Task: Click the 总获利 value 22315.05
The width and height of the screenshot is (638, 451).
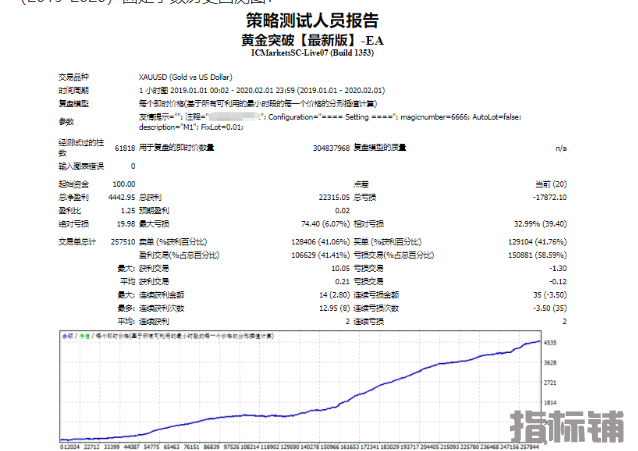Action: 331,197
